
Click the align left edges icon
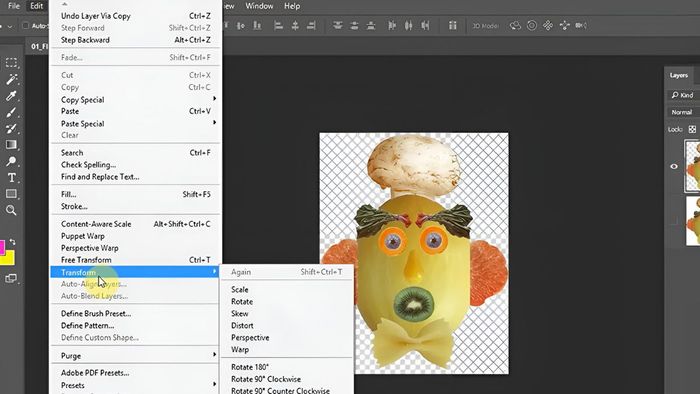tap(279, 25)
